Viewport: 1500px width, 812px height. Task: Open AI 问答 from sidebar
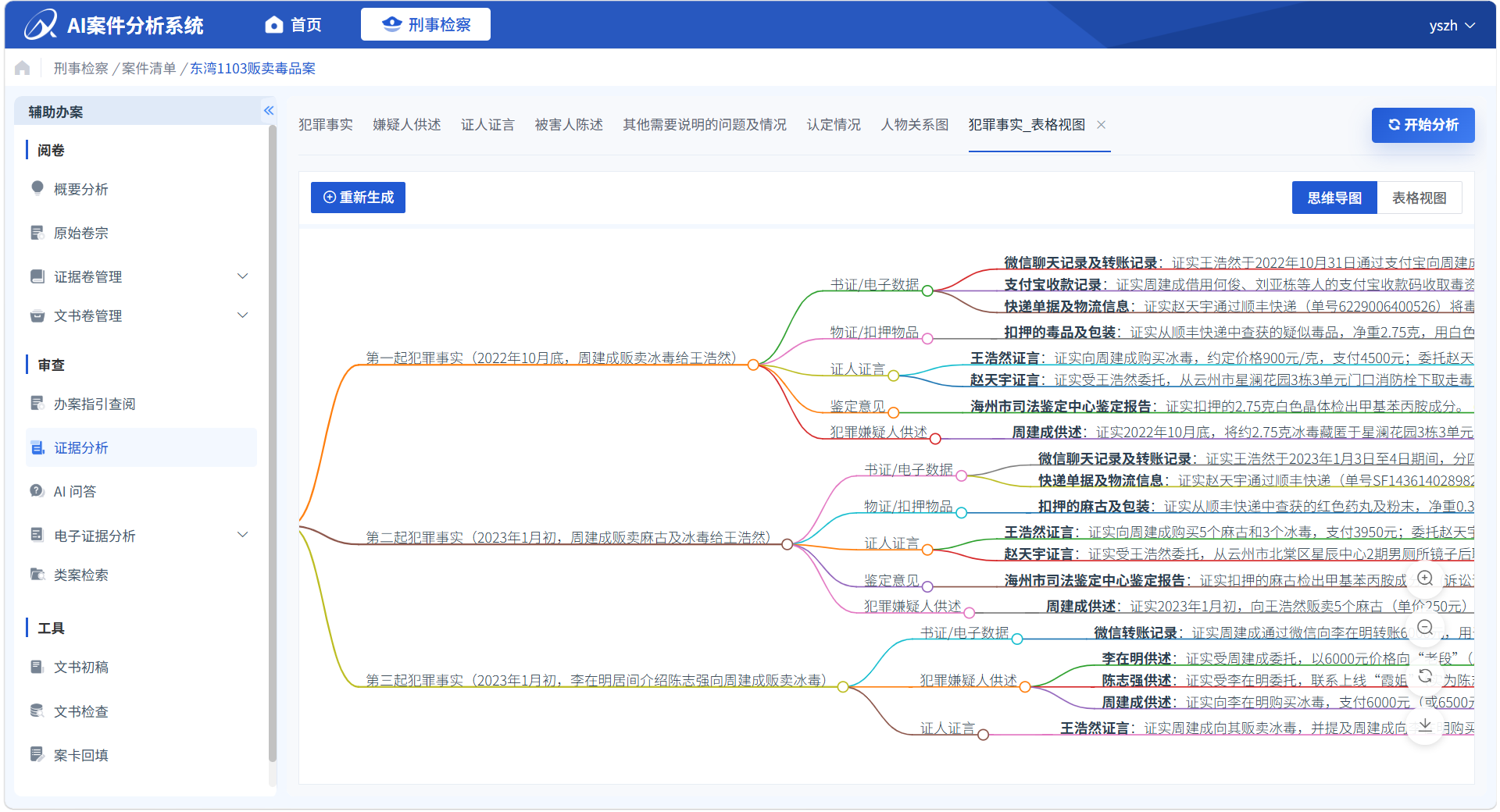pos(75,491)
